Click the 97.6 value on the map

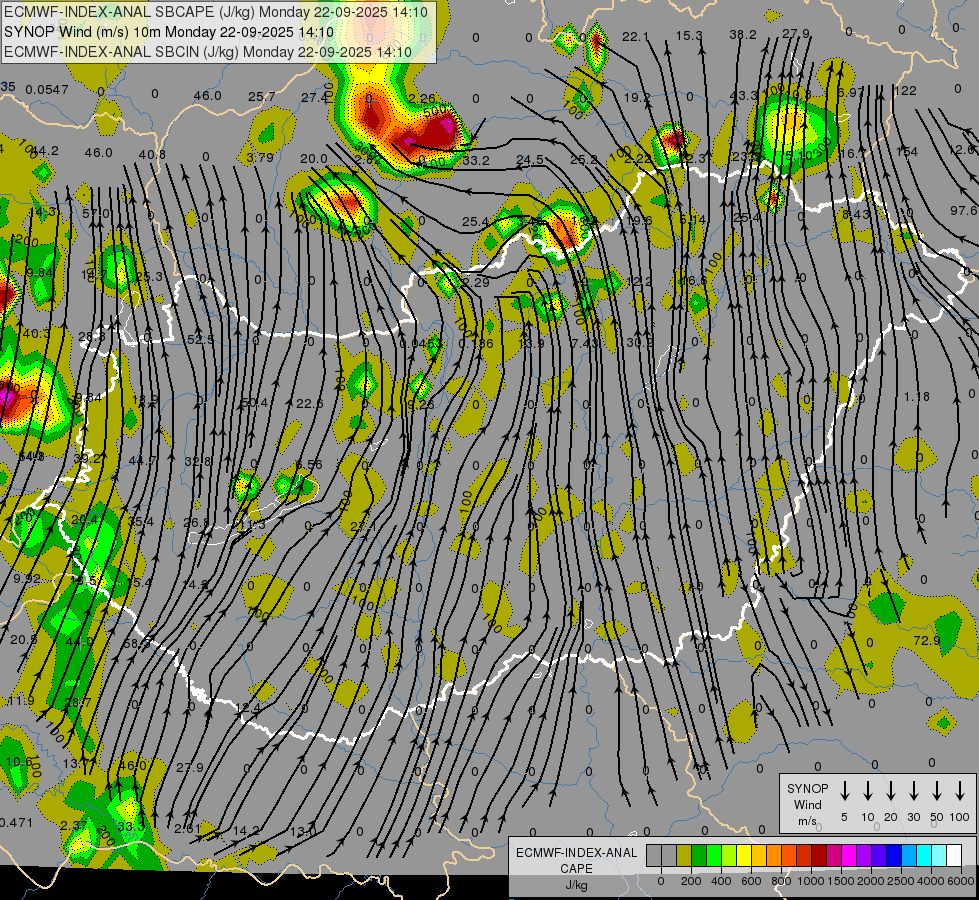[963, 210]
